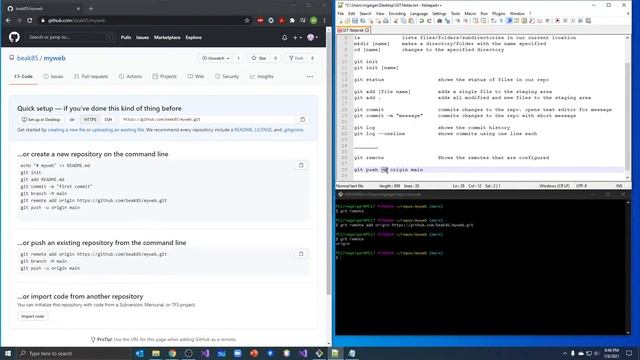Viewport: 640px width, 360px height.
Task: Open the three-dot more menu in repo tabs
Action: coord(310,76)
